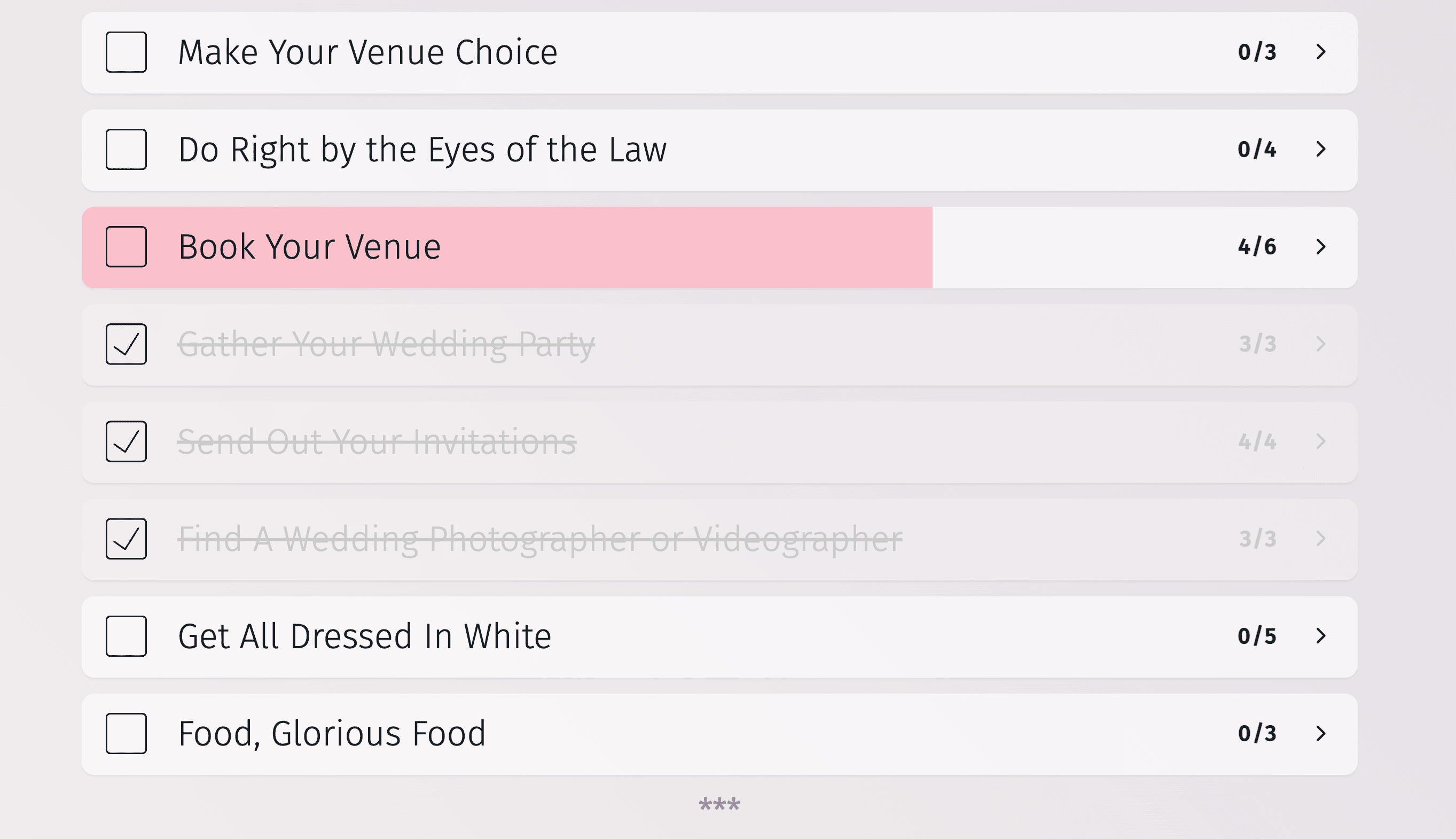
Task: Open Send Out Your Invitations chevron
Action: [x=1321, y=441]
